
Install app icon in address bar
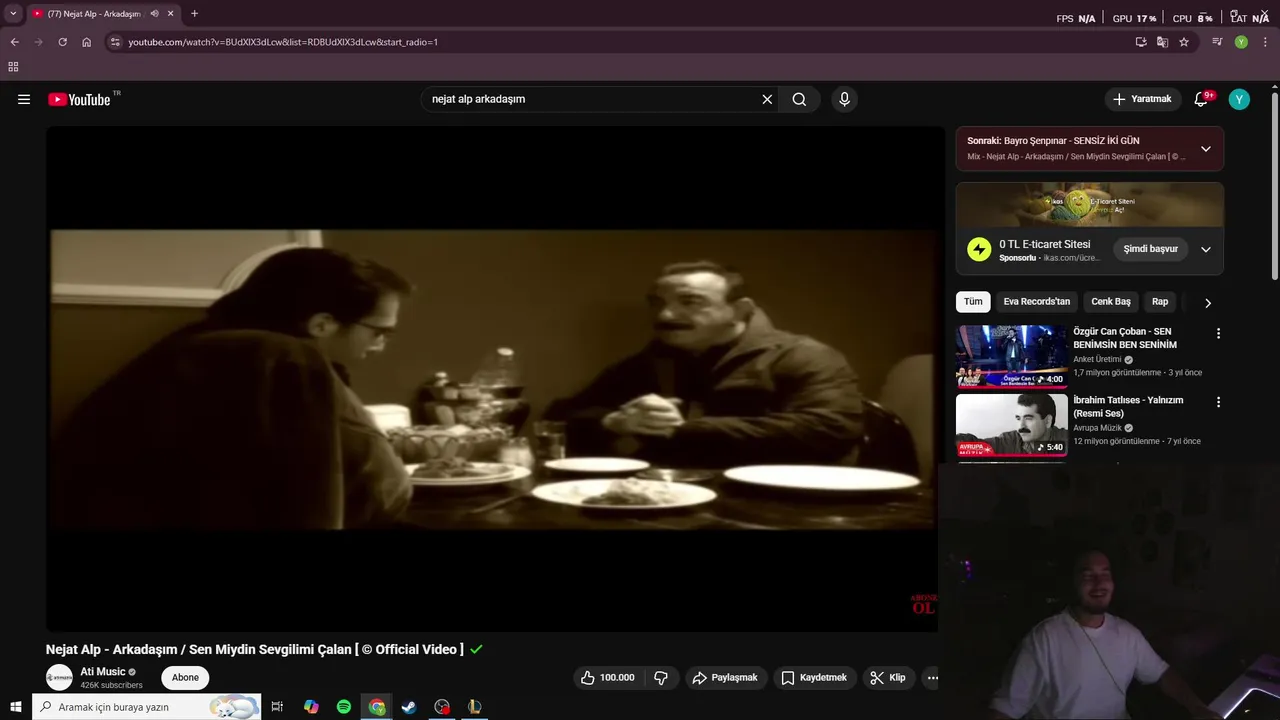(x=1140, y=42)
